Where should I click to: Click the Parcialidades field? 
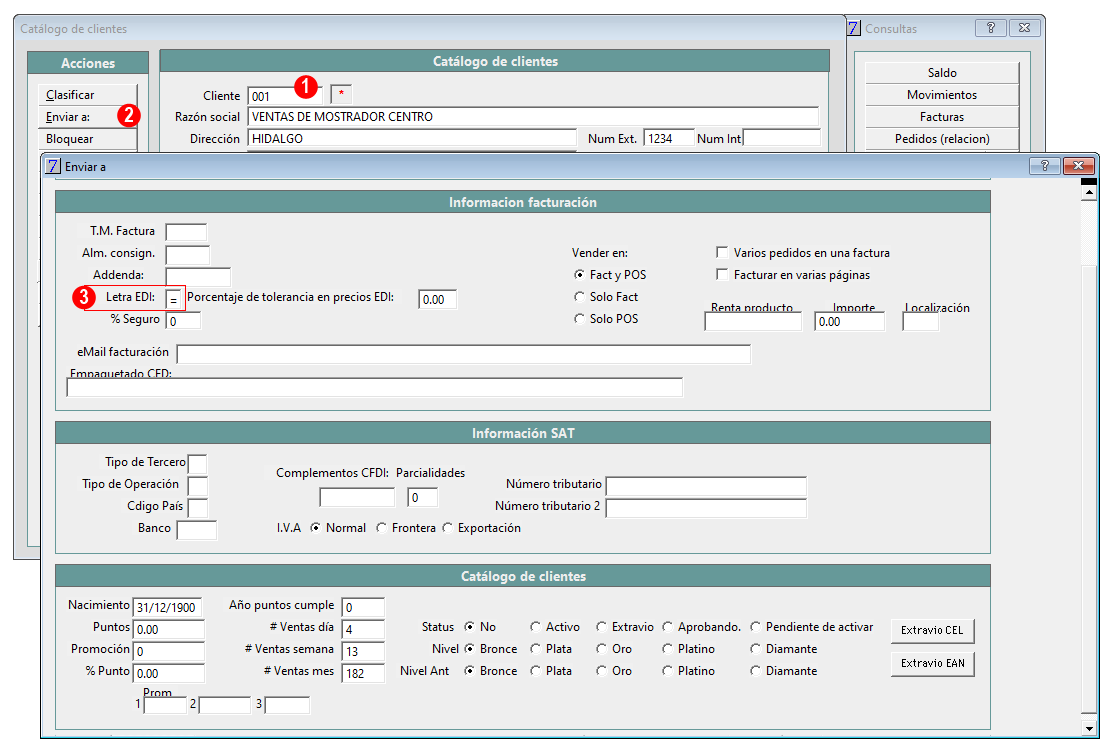423,497
